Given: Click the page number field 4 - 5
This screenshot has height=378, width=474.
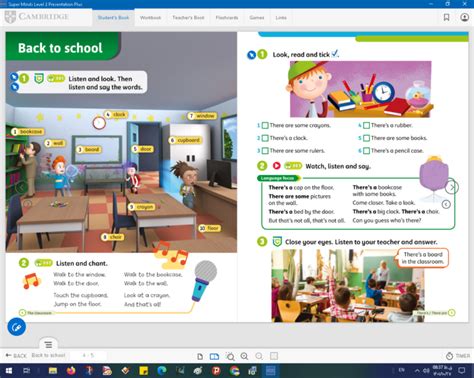Looking at the screenshot, I should [x=88, y=356].
